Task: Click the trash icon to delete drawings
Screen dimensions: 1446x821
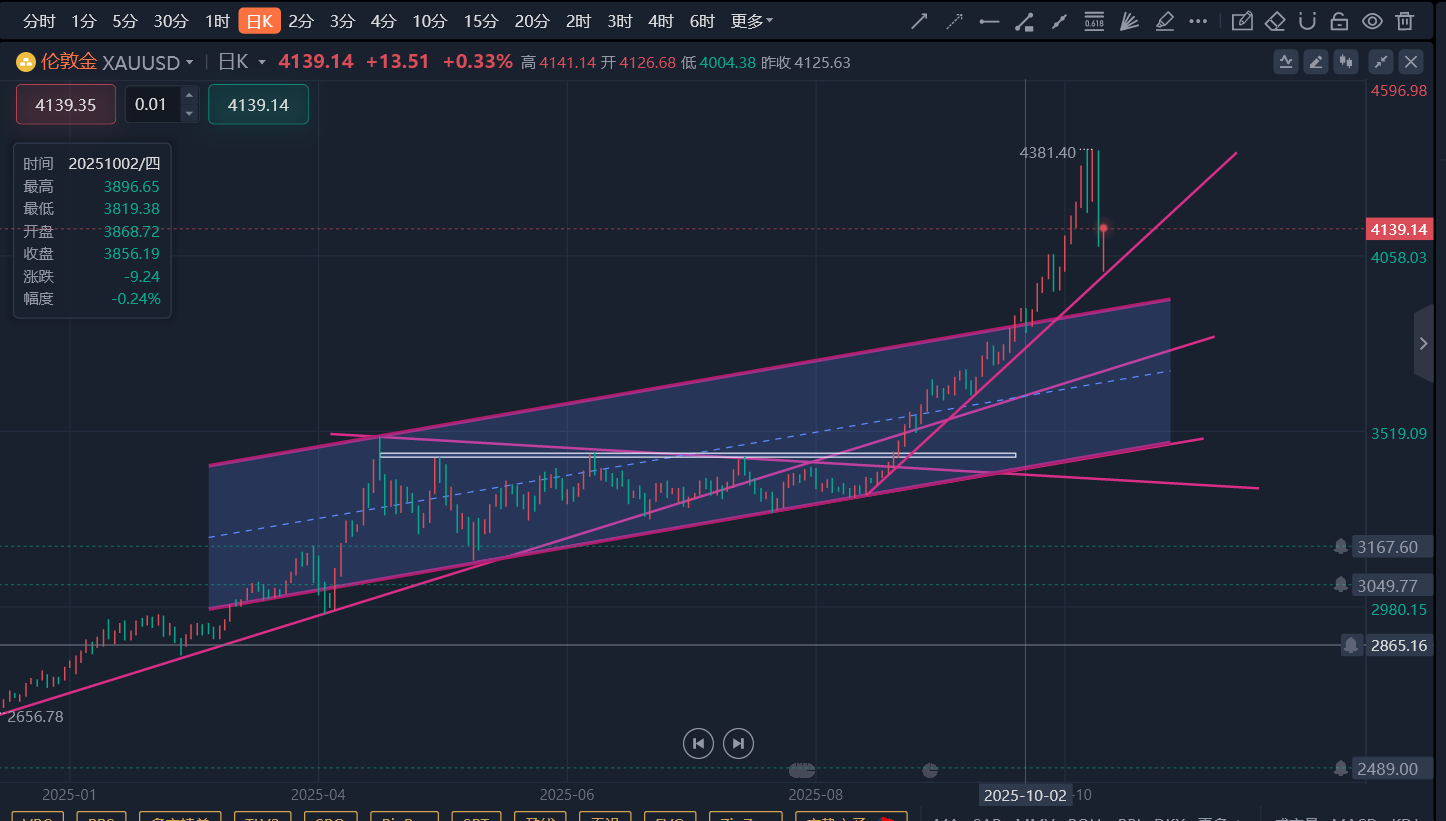Action: 1405,21
